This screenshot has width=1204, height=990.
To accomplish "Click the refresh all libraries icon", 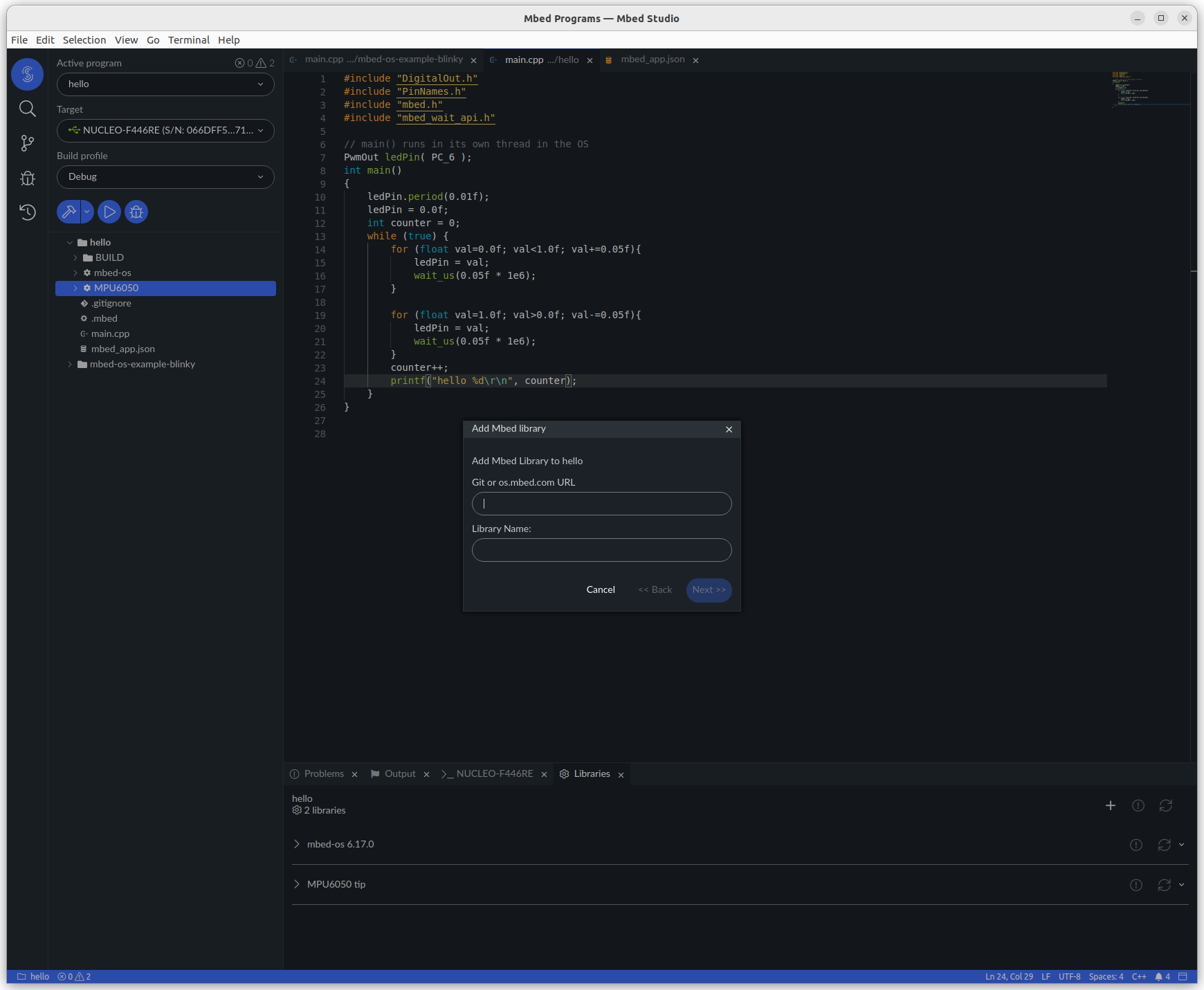I will (x=1166, y=806).
